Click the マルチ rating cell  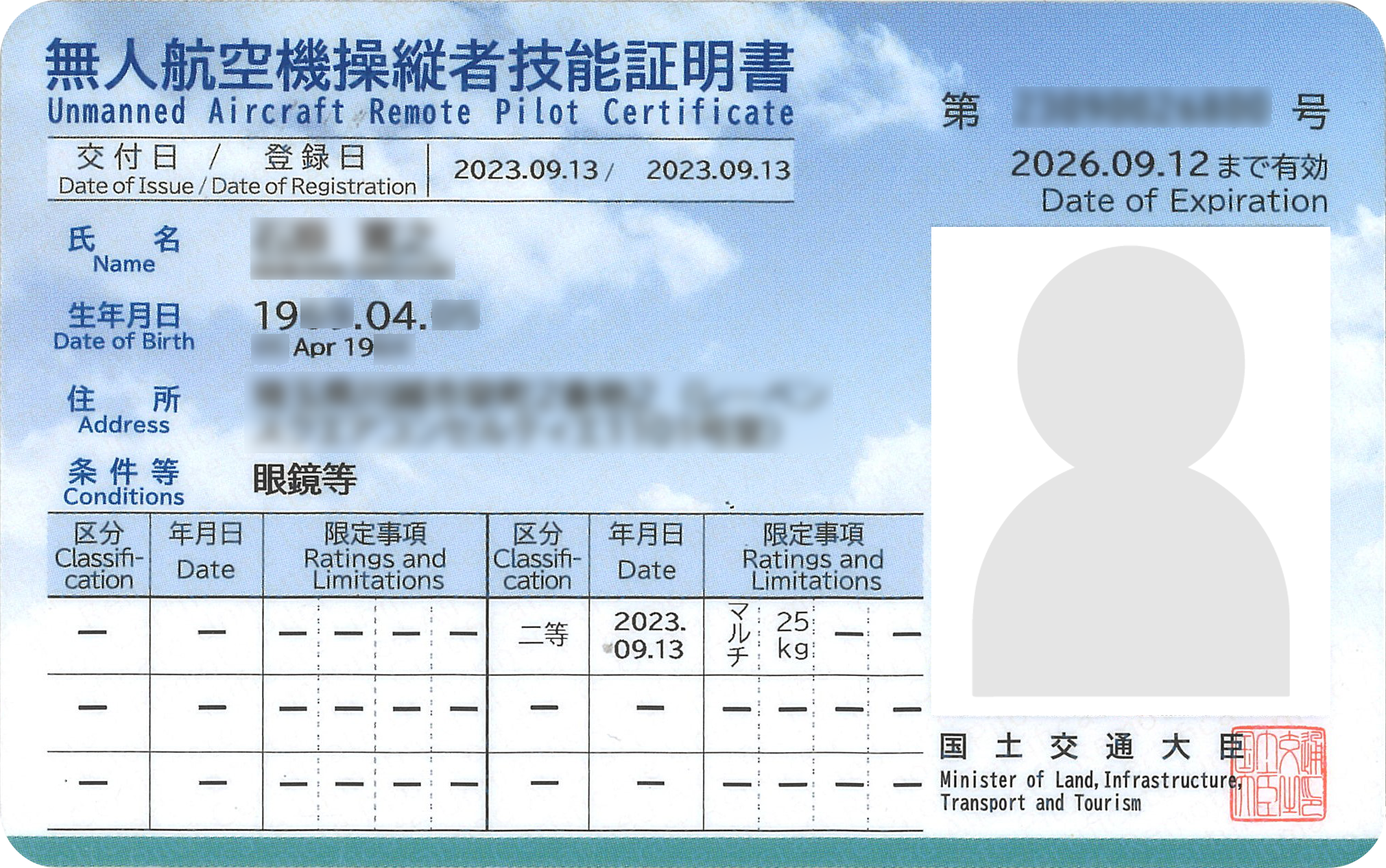coord(737,636)
